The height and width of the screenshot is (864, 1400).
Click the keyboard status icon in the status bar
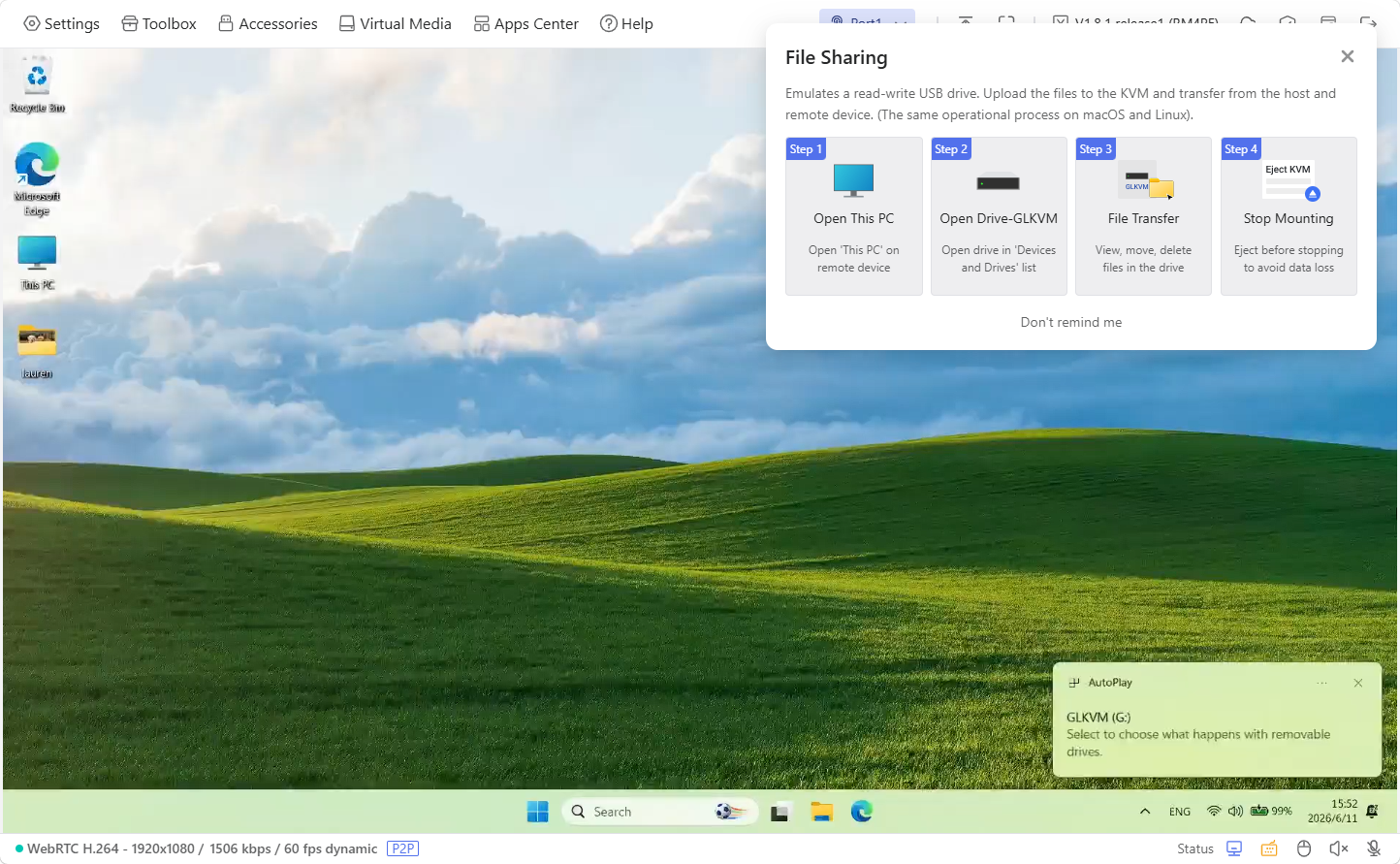coord(1269,848)
